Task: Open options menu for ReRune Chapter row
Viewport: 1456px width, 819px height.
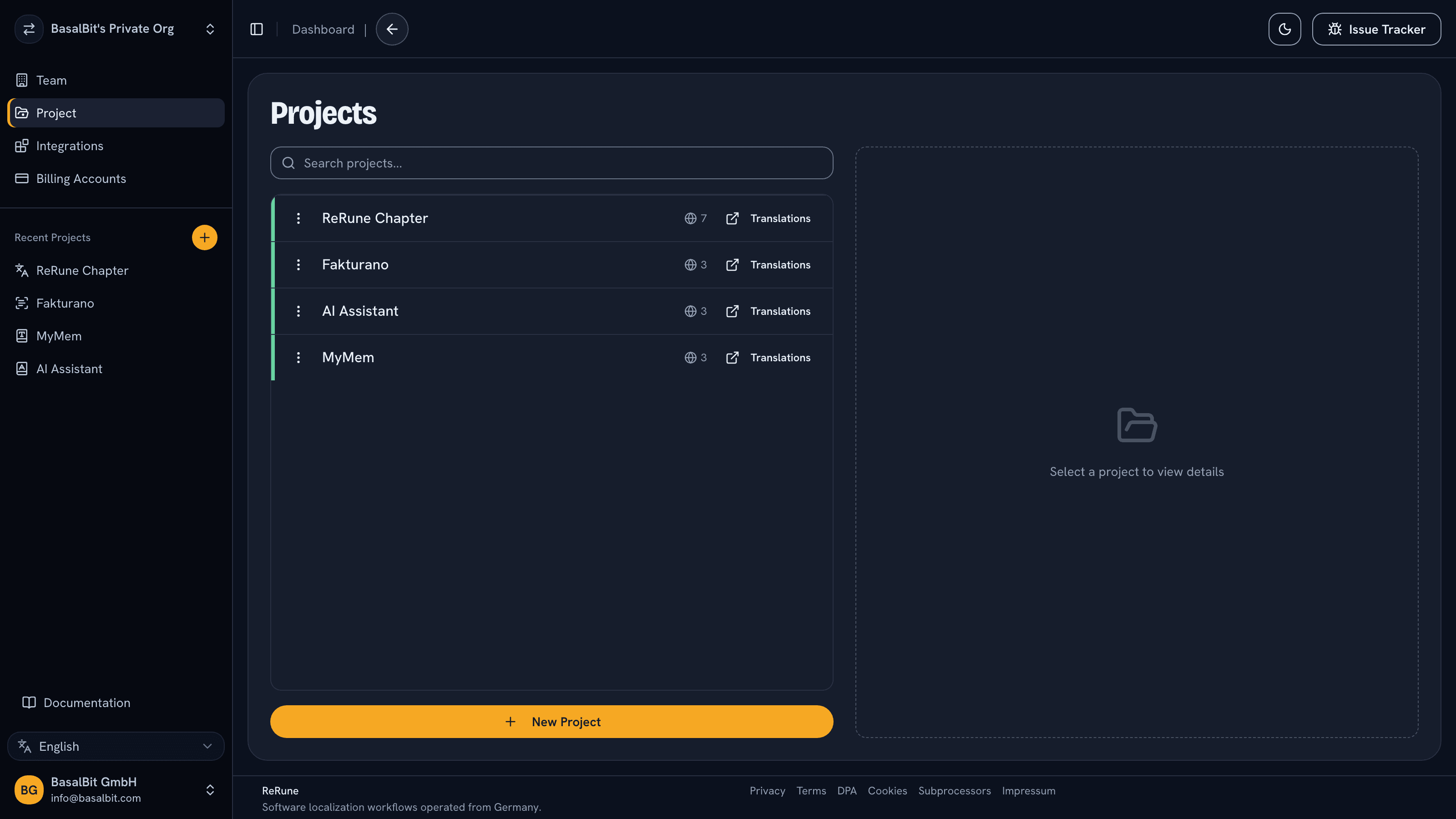Action: click(x=298, y=218)
